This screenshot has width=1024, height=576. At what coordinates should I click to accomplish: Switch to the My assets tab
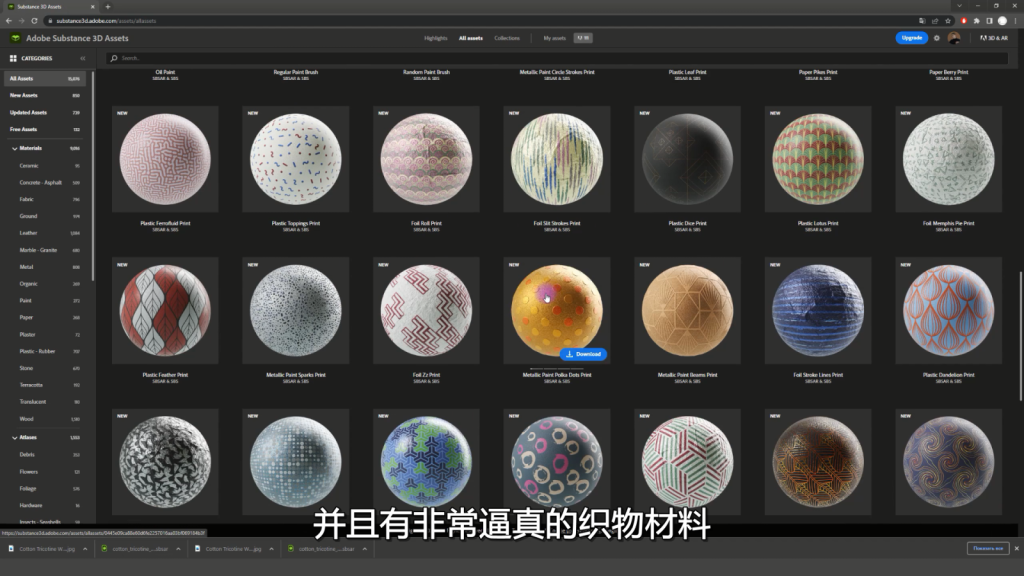tap(554, 38)
